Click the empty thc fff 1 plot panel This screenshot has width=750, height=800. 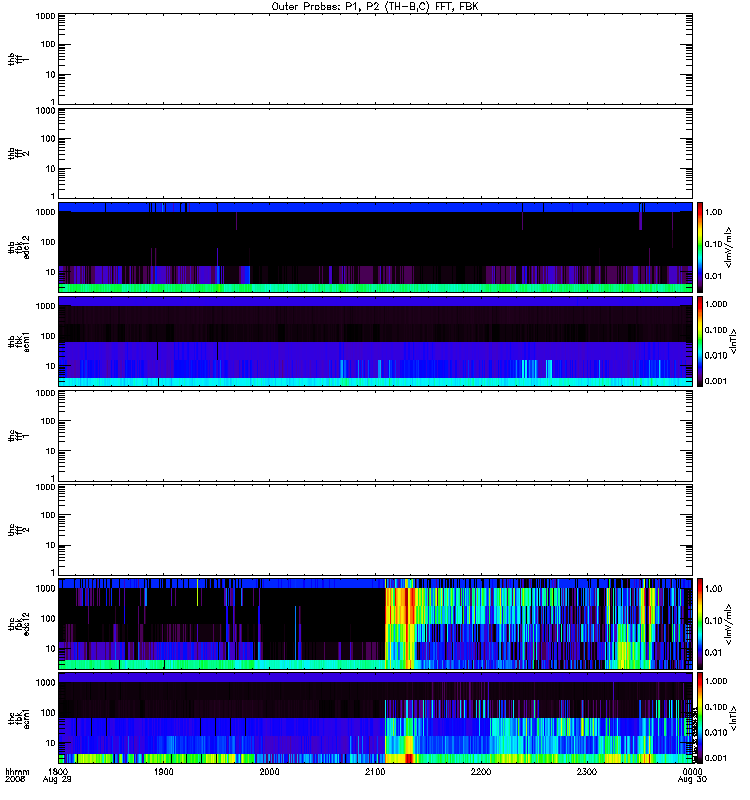coord(375,436)
